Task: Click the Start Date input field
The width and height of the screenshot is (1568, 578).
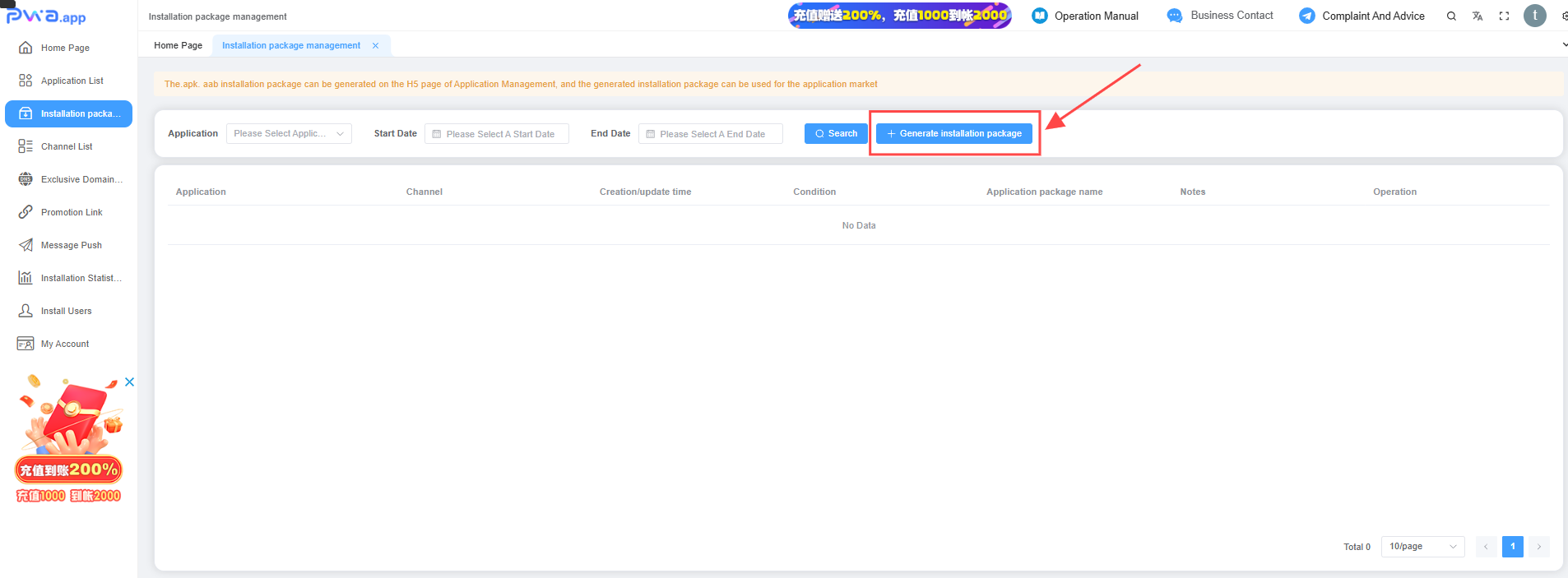Action: coord(497,134)
